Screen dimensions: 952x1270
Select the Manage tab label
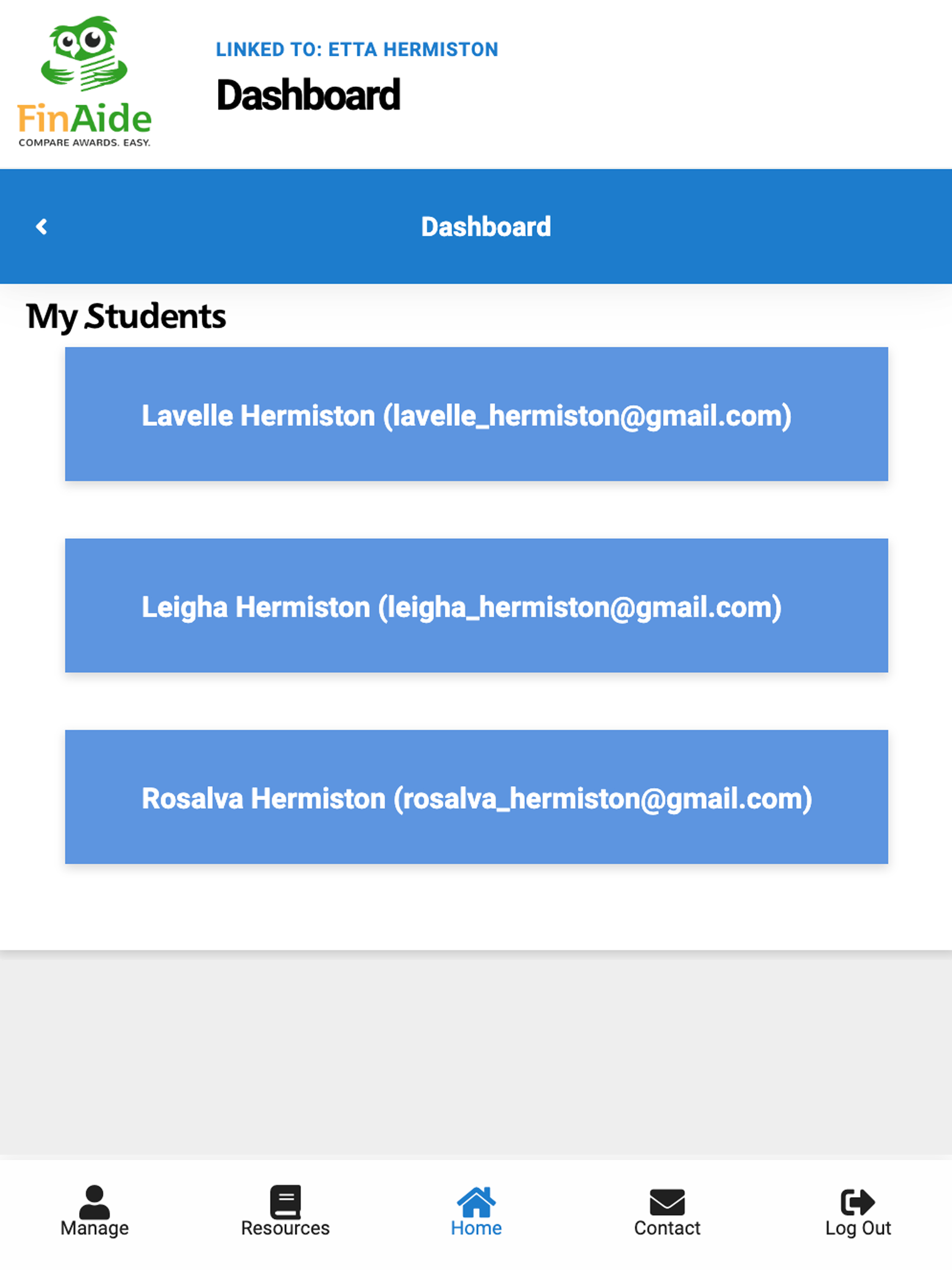(x=95, y=1229)
